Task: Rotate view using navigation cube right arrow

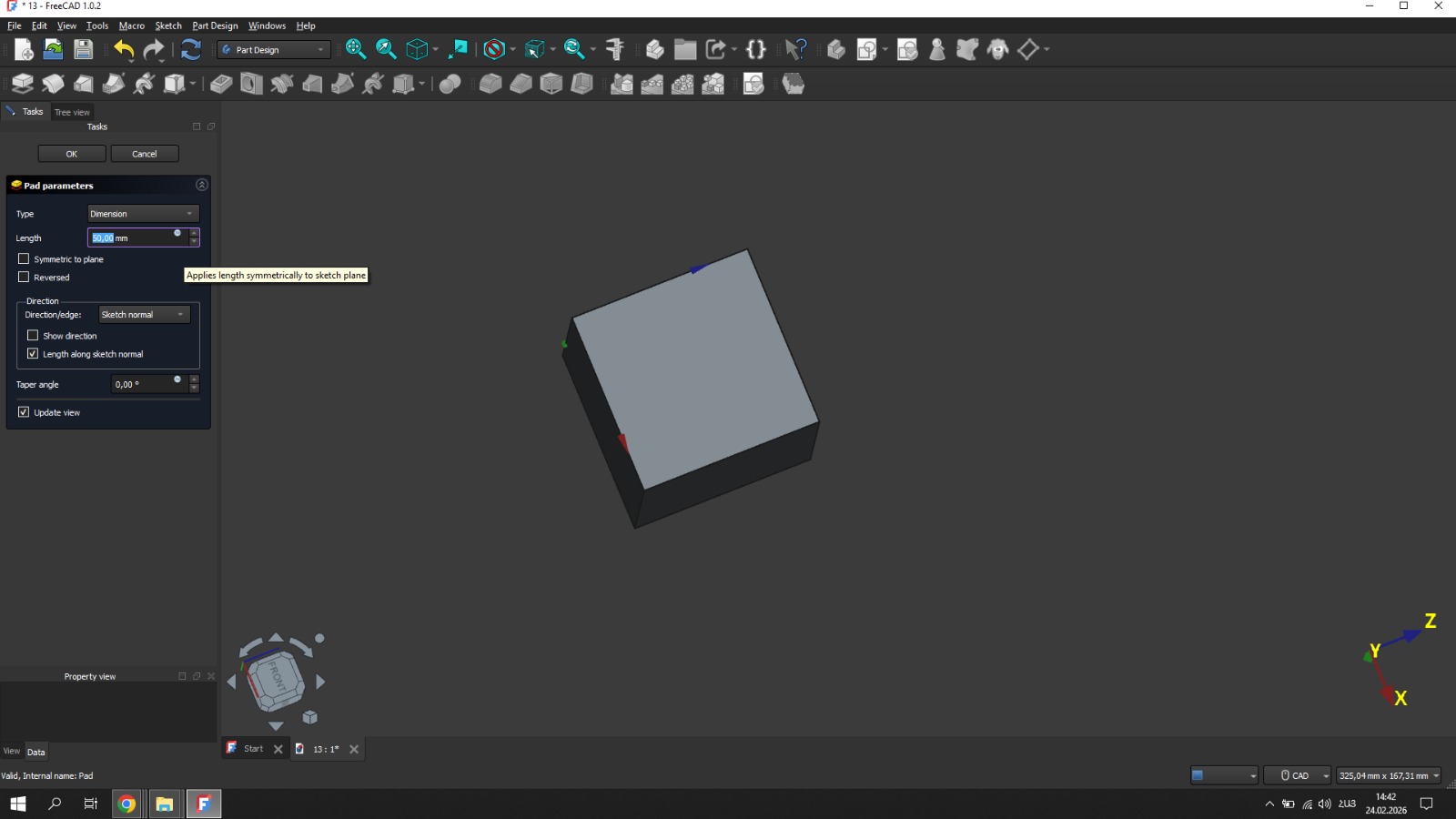Action: pyautogui.click(x=320, y=681)
